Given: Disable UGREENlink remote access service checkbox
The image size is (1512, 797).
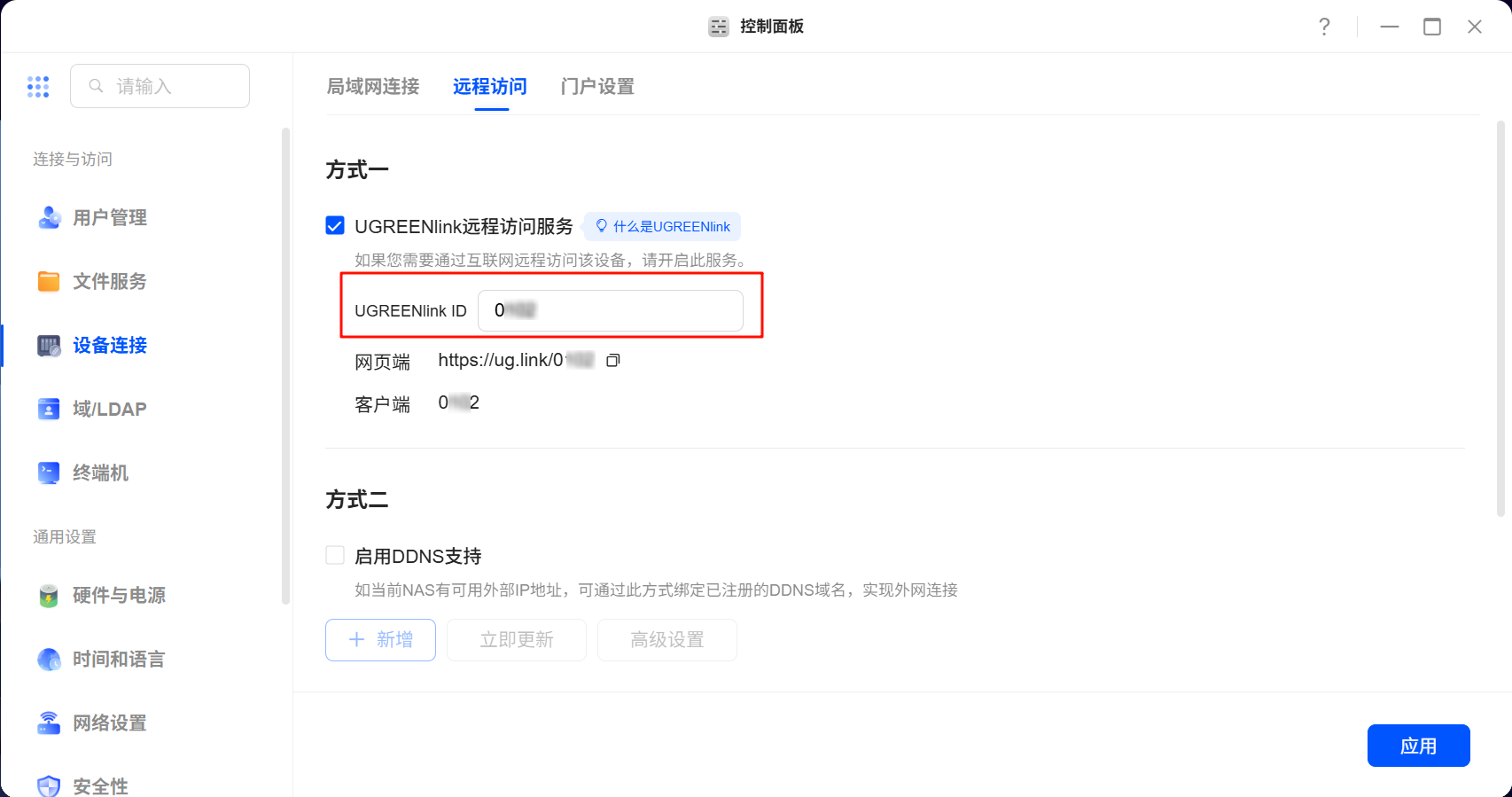Looking at the screenshot, I should point(335,226).
